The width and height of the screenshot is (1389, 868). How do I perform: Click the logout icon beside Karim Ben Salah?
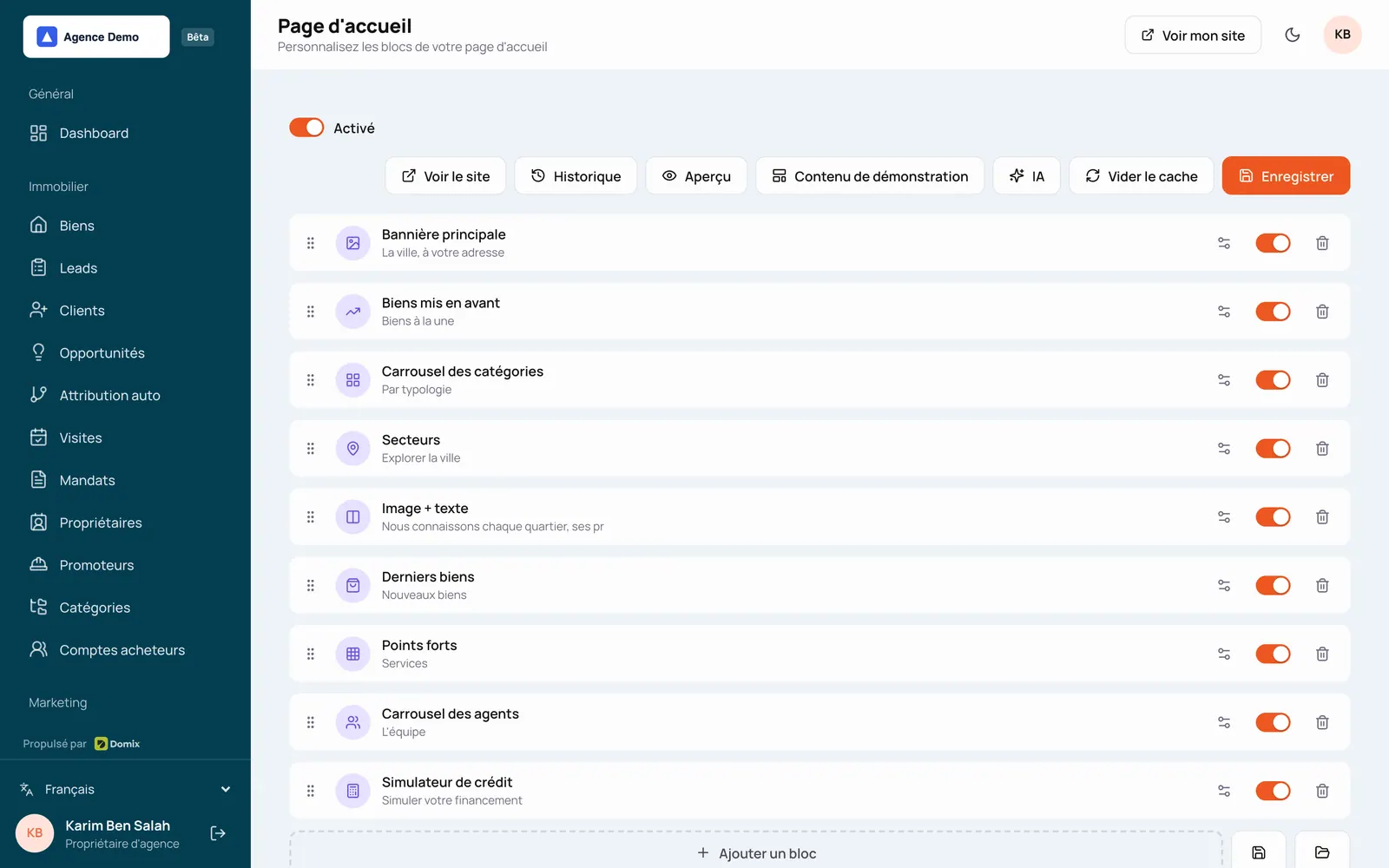pos(219,833)
